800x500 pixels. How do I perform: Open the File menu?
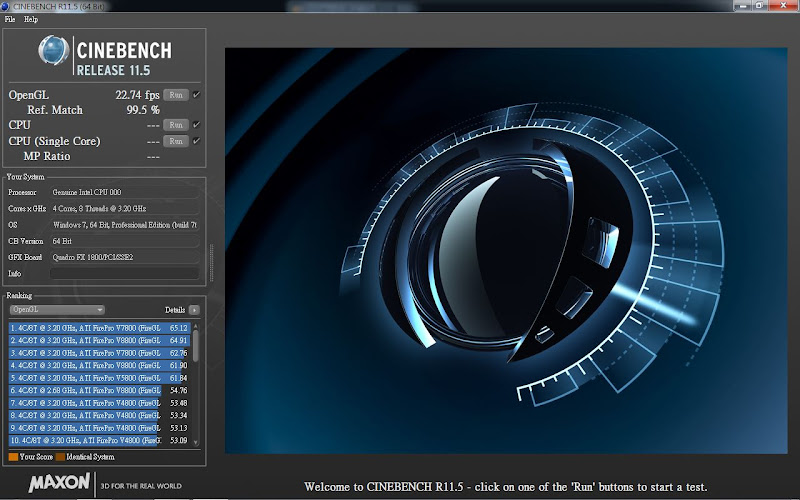(10, 19)
